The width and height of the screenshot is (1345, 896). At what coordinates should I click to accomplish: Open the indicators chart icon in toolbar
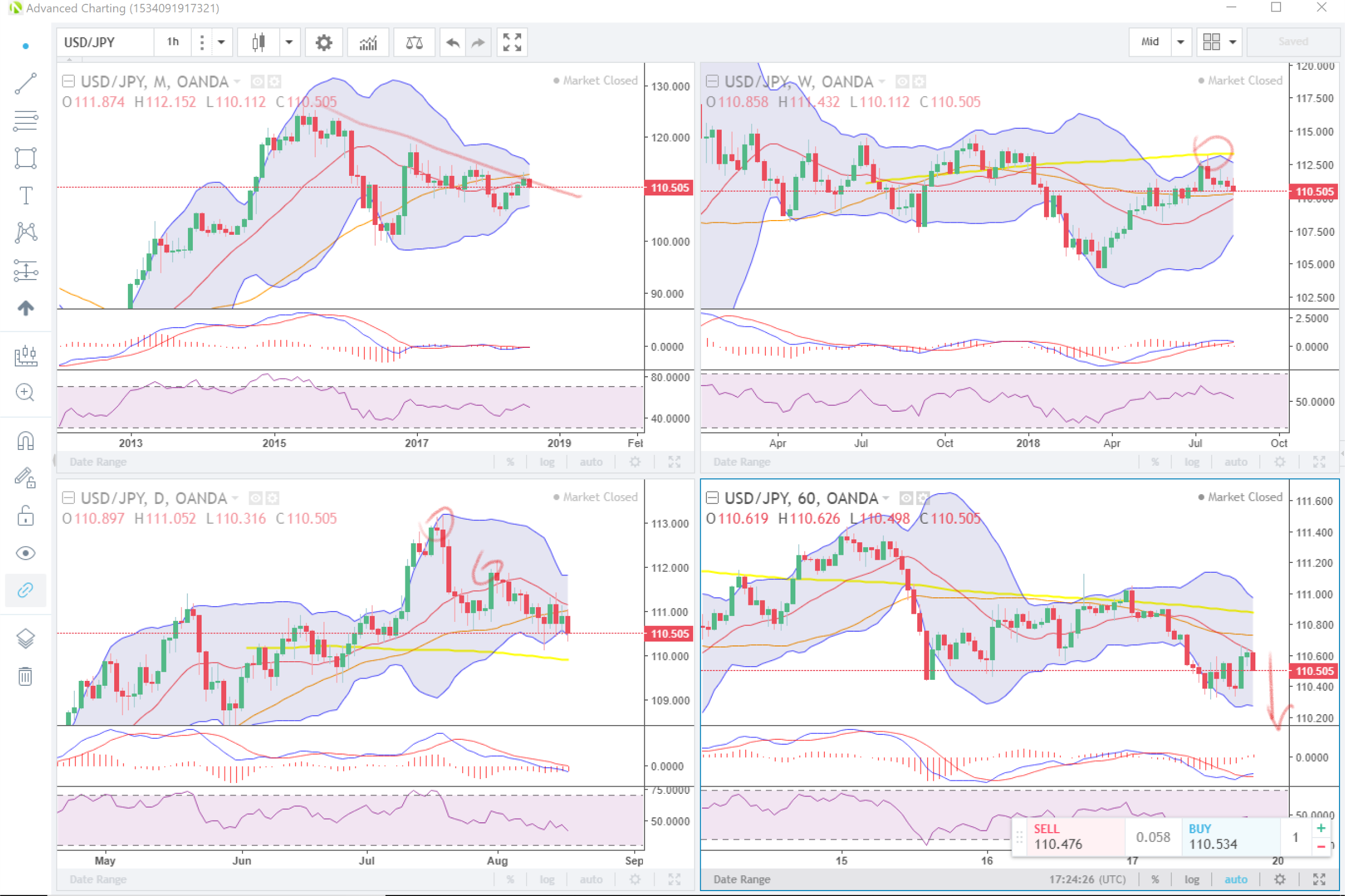tap(368, 42)
